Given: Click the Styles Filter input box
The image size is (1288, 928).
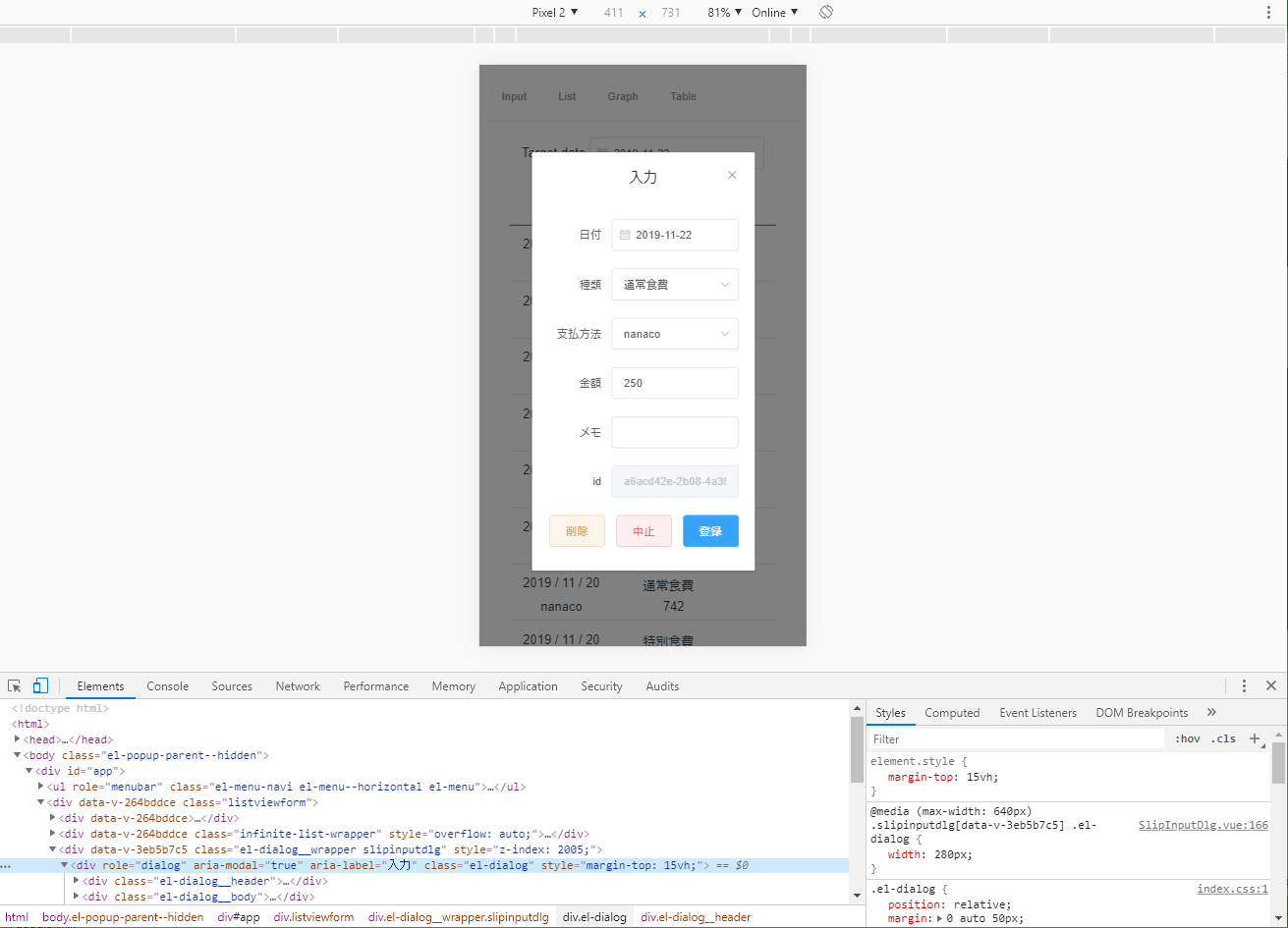Looking at the screenshot, I should [1018, 738].
